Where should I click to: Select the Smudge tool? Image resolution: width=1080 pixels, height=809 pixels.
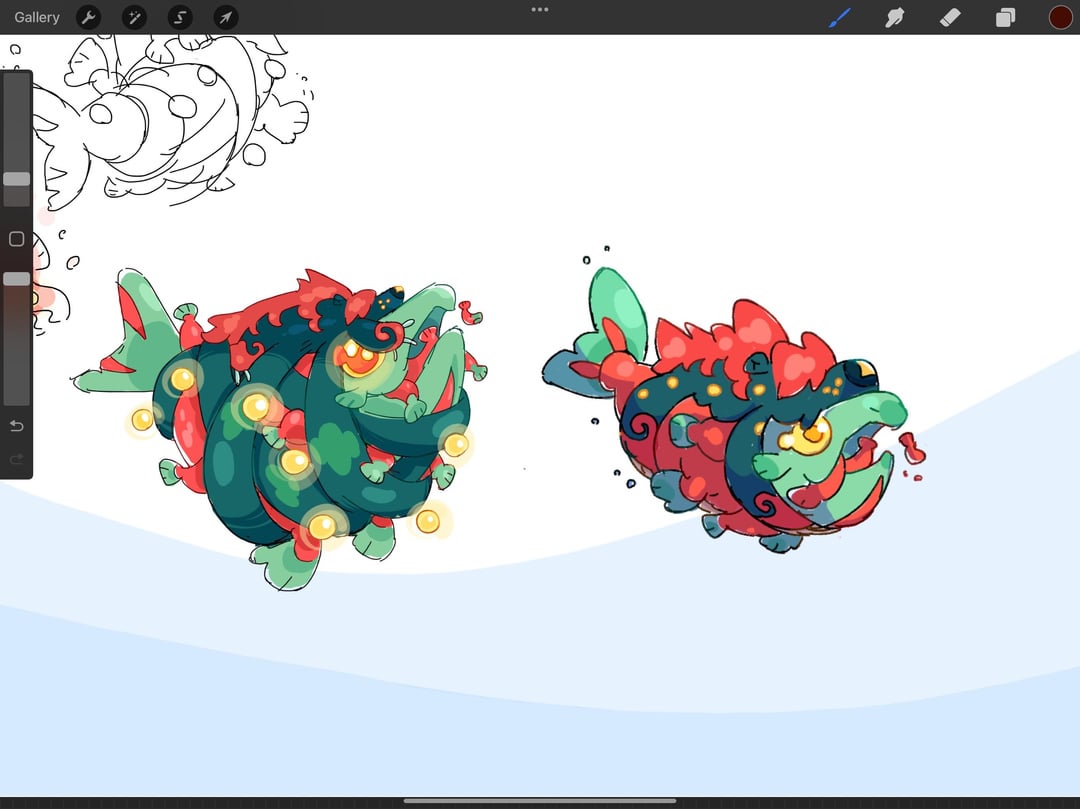pyautogui.click(x=894, y=17)
